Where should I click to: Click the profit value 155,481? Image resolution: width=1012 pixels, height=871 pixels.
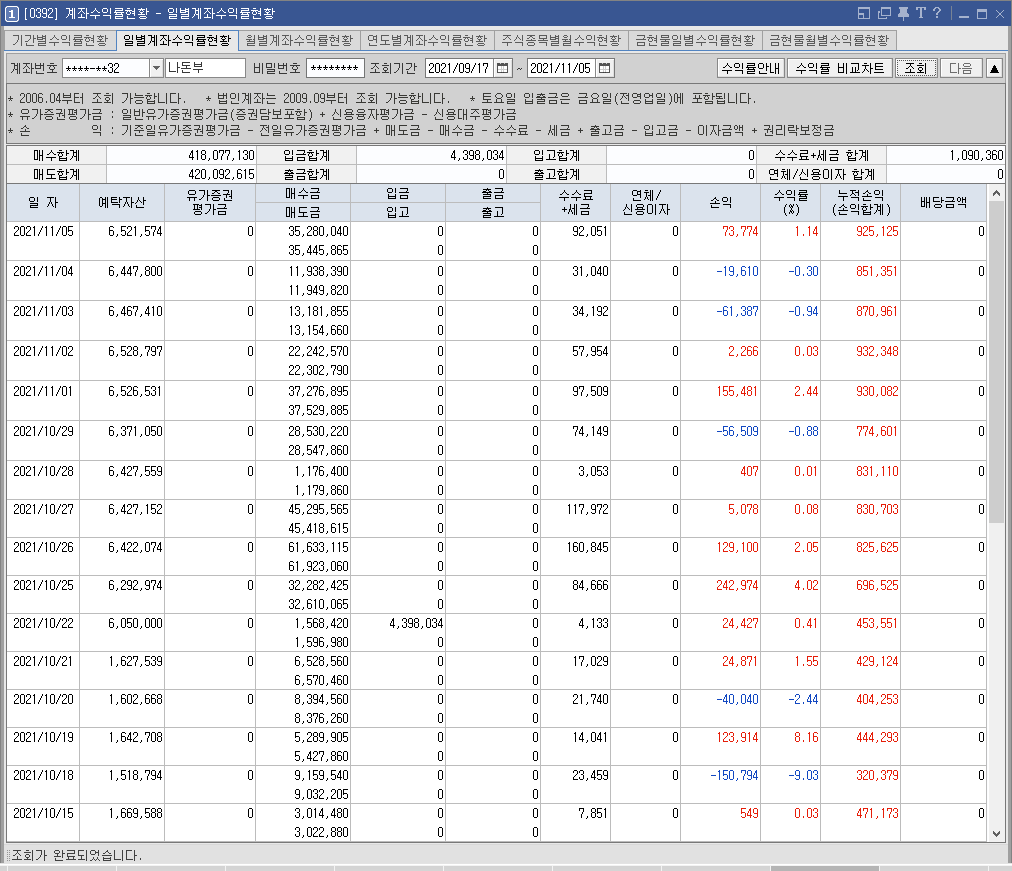click(737, 391)
